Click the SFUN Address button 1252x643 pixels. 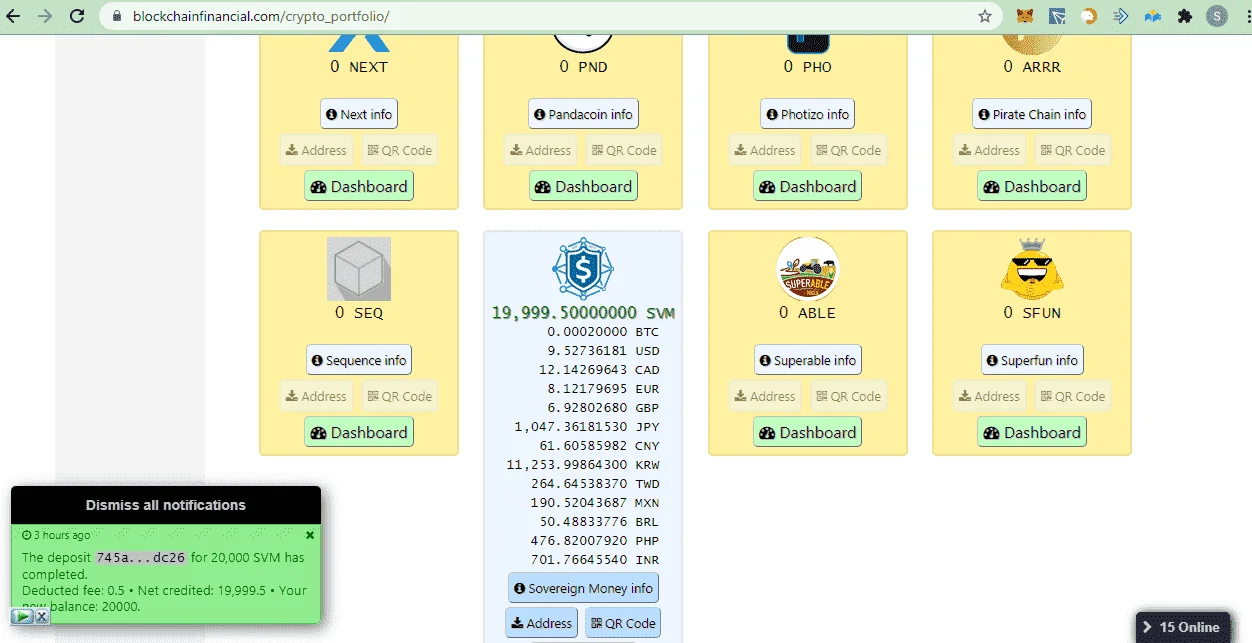990,396
